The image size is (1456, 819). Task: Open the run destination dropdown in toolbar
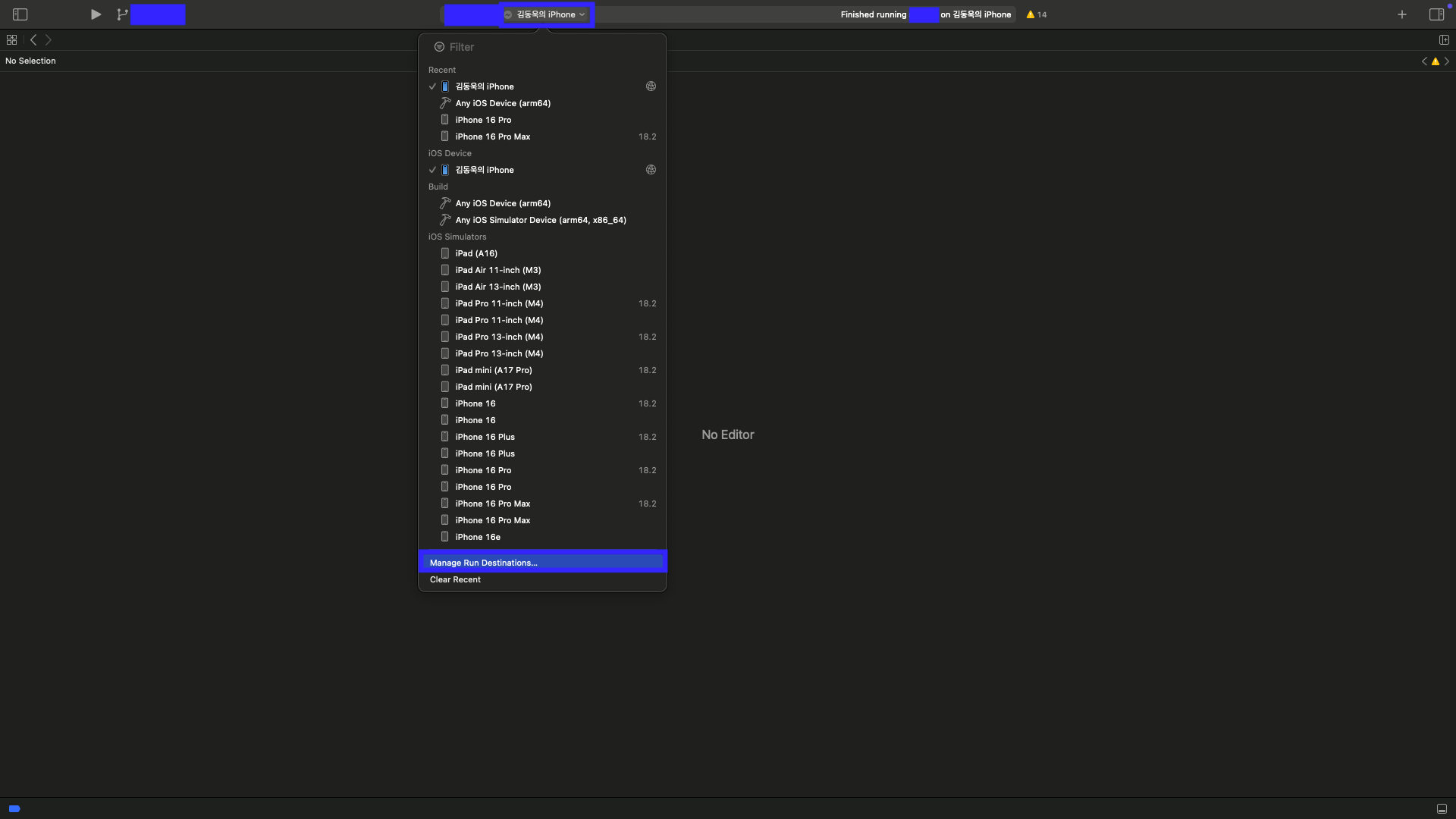[x=546, y=14]
